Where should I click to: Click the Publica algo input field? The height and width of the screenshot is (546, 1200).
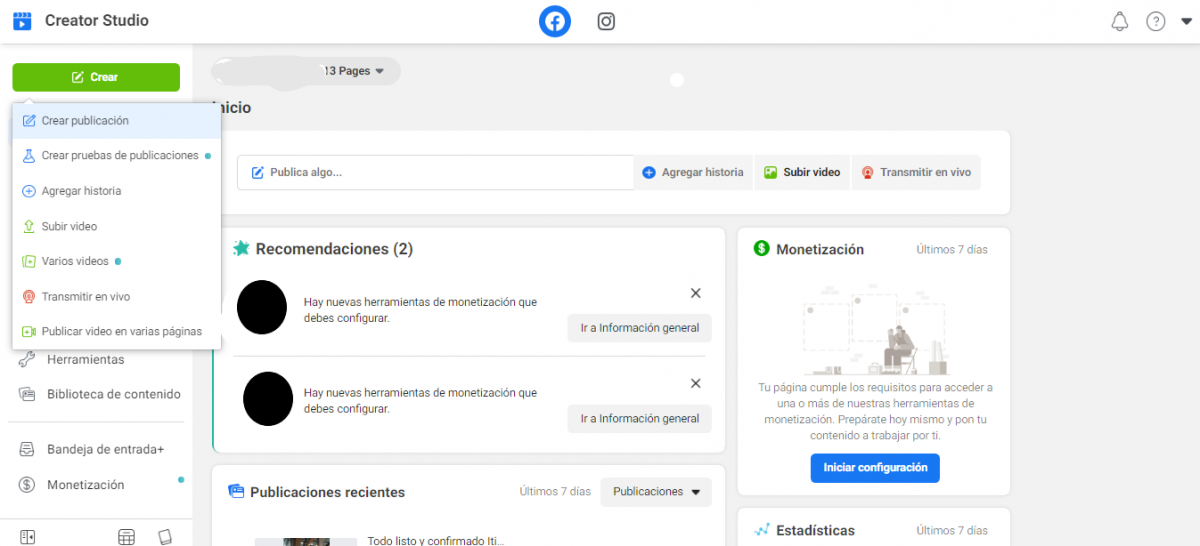point(435,172)
